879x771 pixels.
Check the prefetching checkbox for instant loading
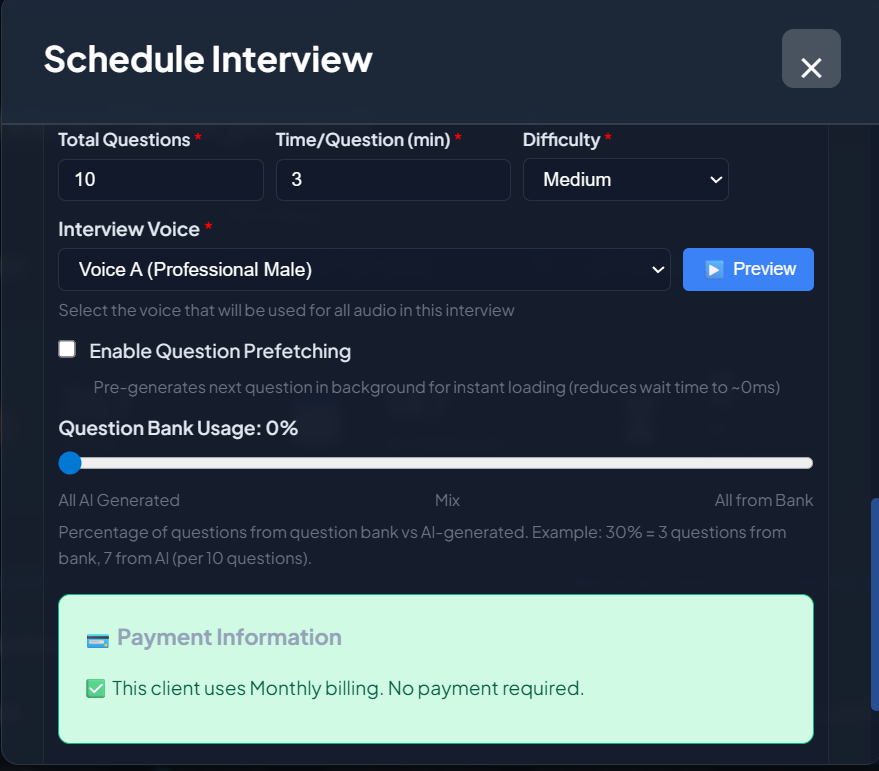click(67, 348)
